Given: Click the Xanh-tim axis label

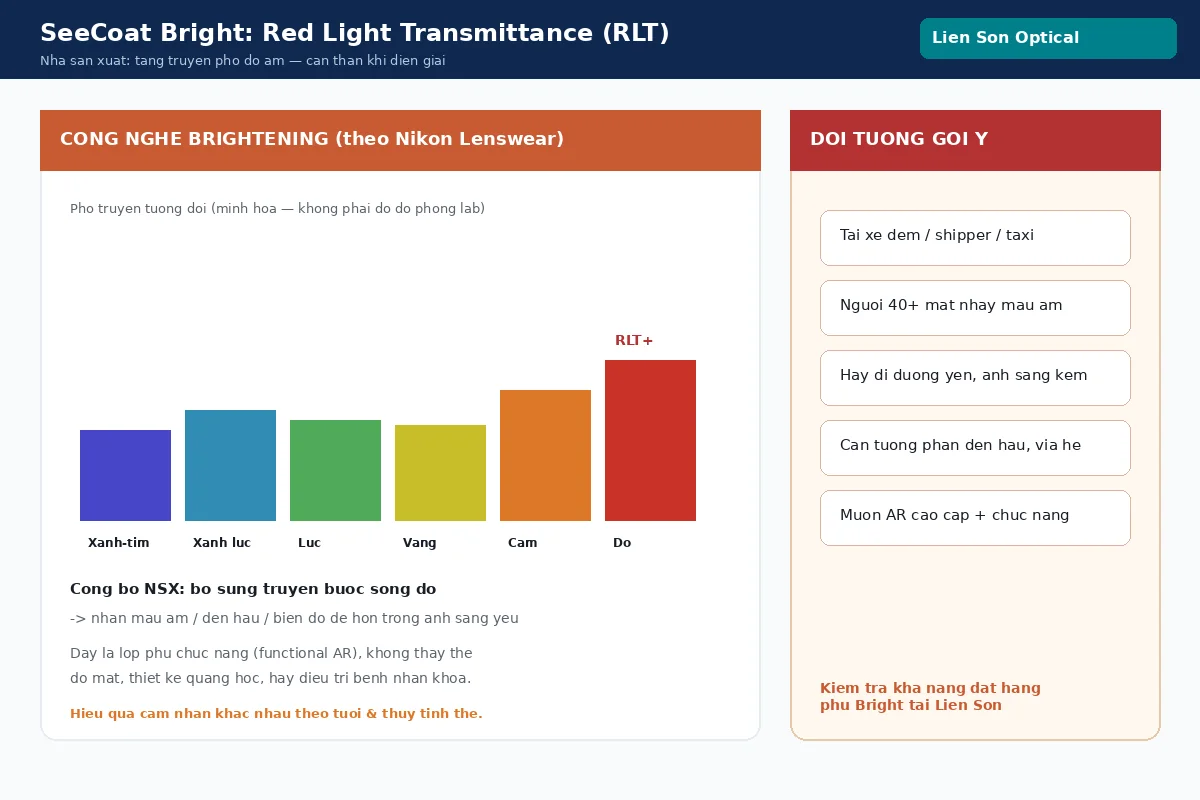Looking at the screenshot, I should point(118,543).
